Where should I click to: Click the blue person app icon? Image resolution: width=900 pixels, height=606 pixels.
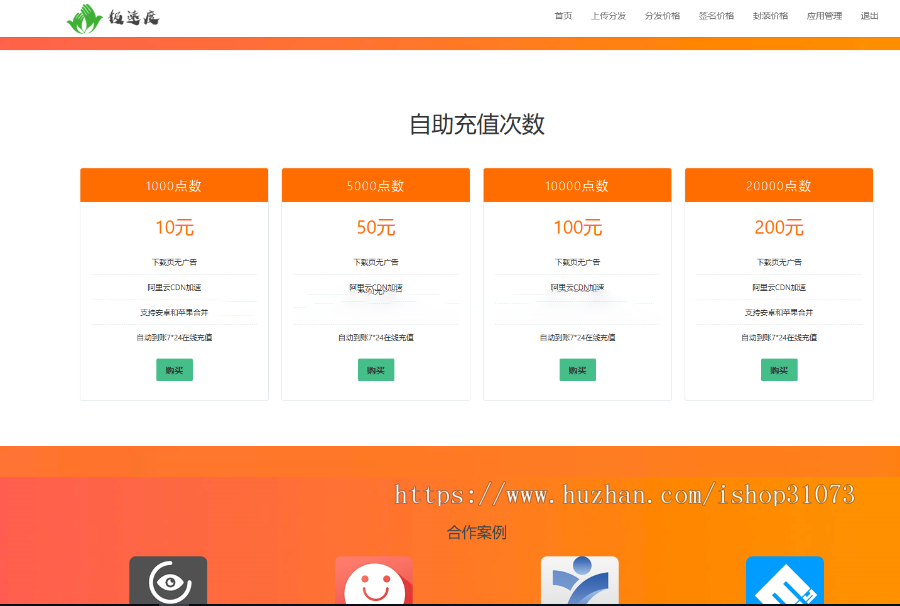pos(580,582)
